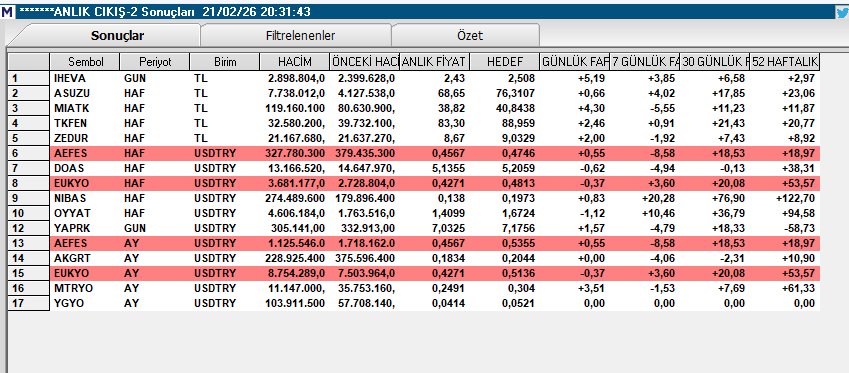
Task: Click the blank top-left grid corner header
Action: (x=29, y=62)
